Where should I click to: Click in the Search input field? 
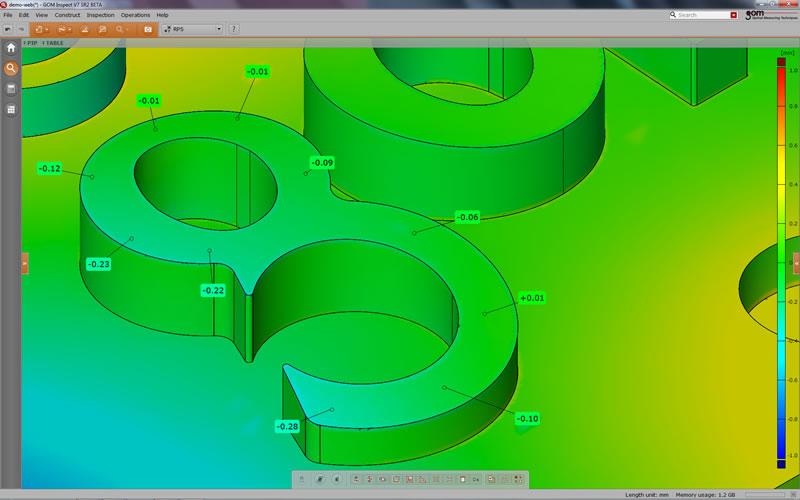click(705, 15)
